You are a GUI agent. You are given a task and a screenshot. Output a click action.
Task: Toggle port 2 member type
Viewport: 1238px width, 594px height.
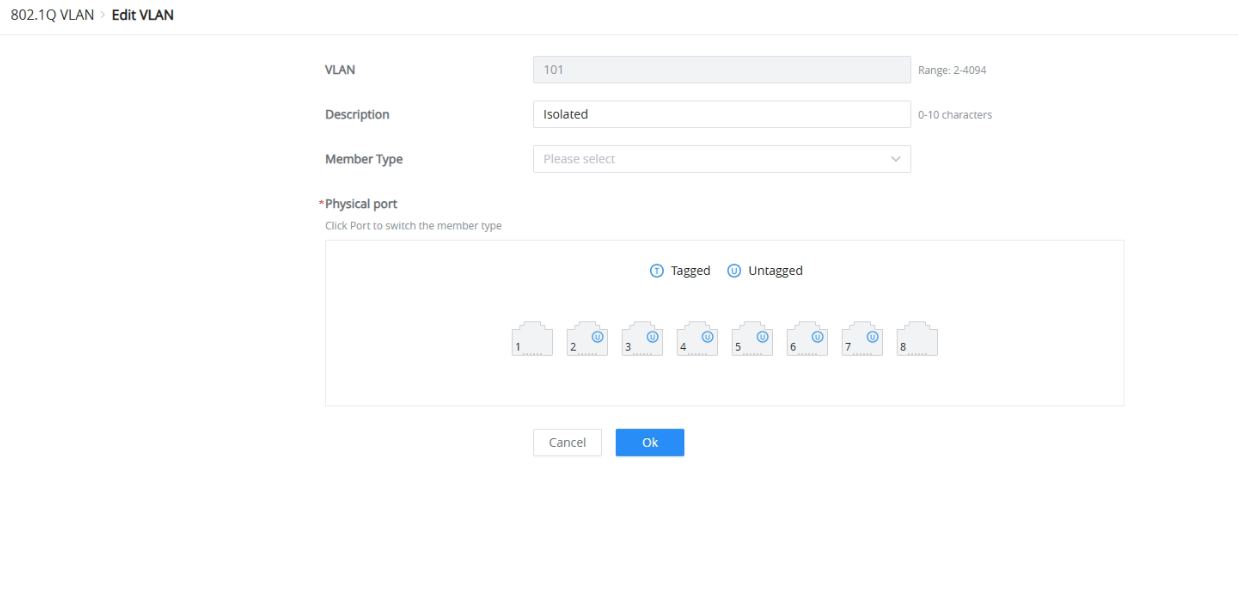pos(587,339)
